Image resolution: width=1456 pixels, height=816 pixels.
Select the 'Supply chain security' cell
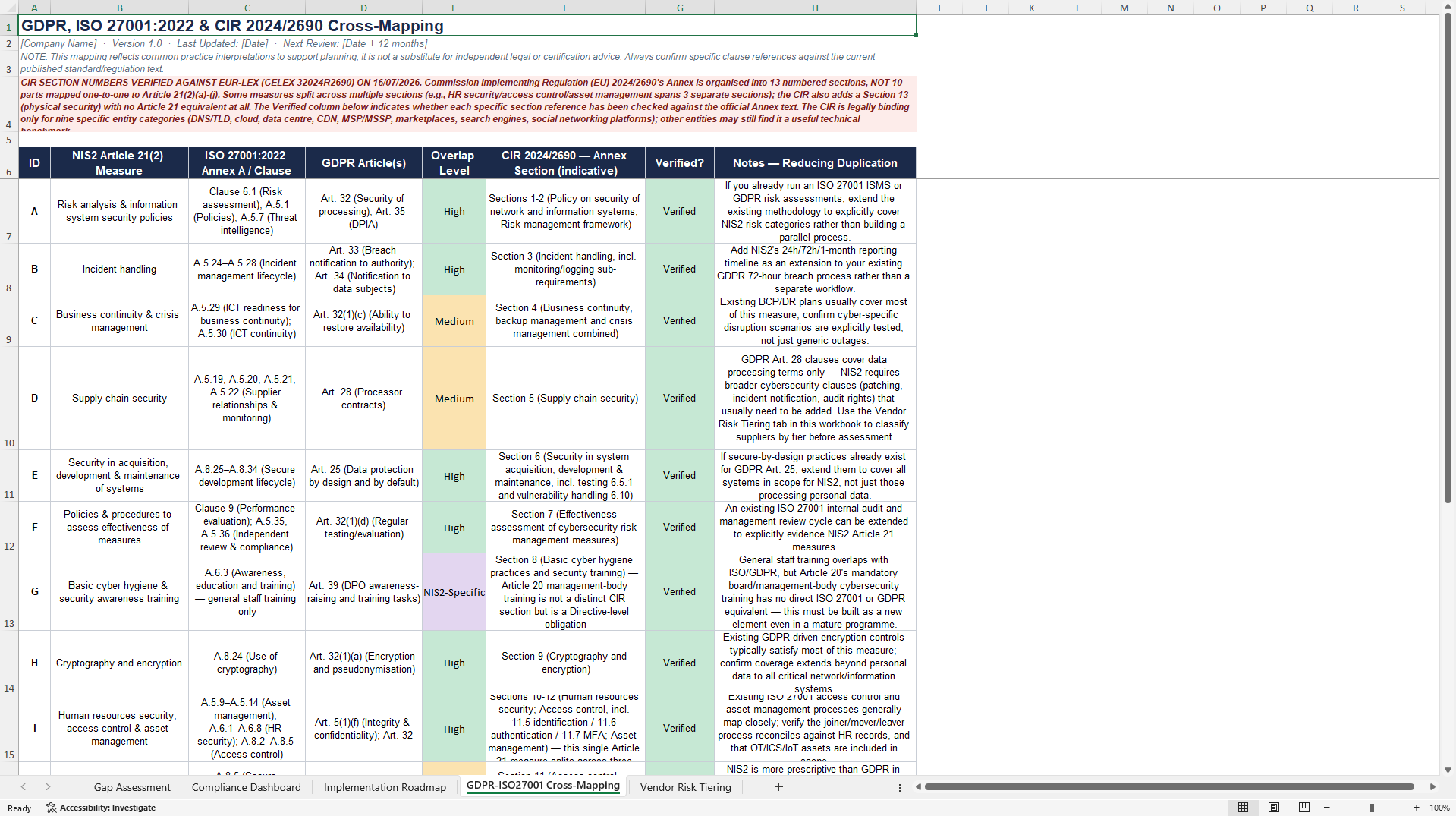[119, 398]
